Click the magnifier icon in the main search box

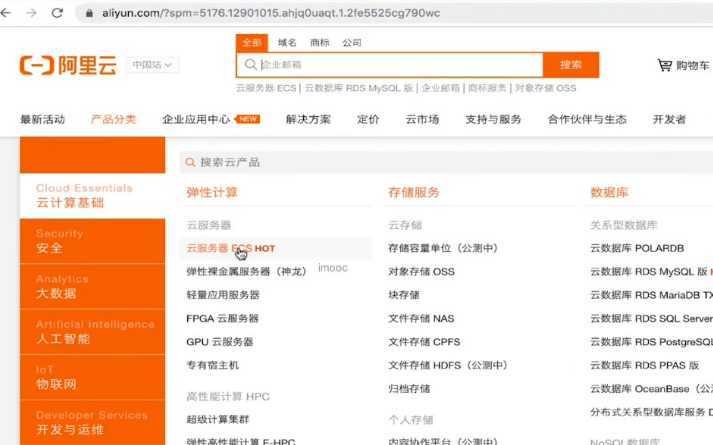(251, 65)
